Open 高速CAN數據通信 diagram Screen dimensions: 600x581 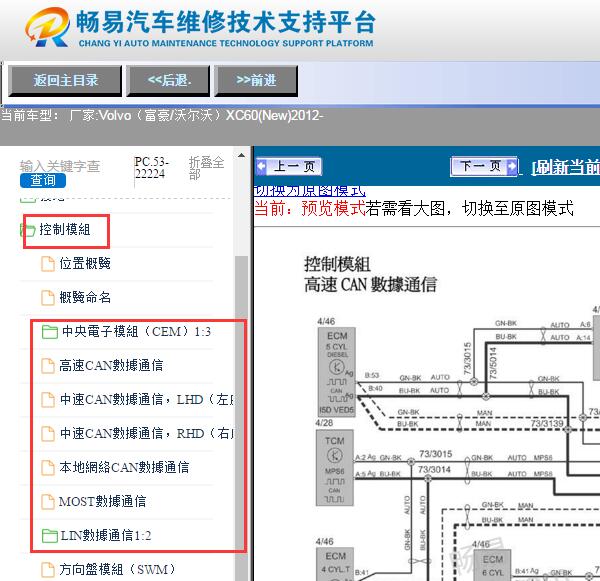coord(111,366)
